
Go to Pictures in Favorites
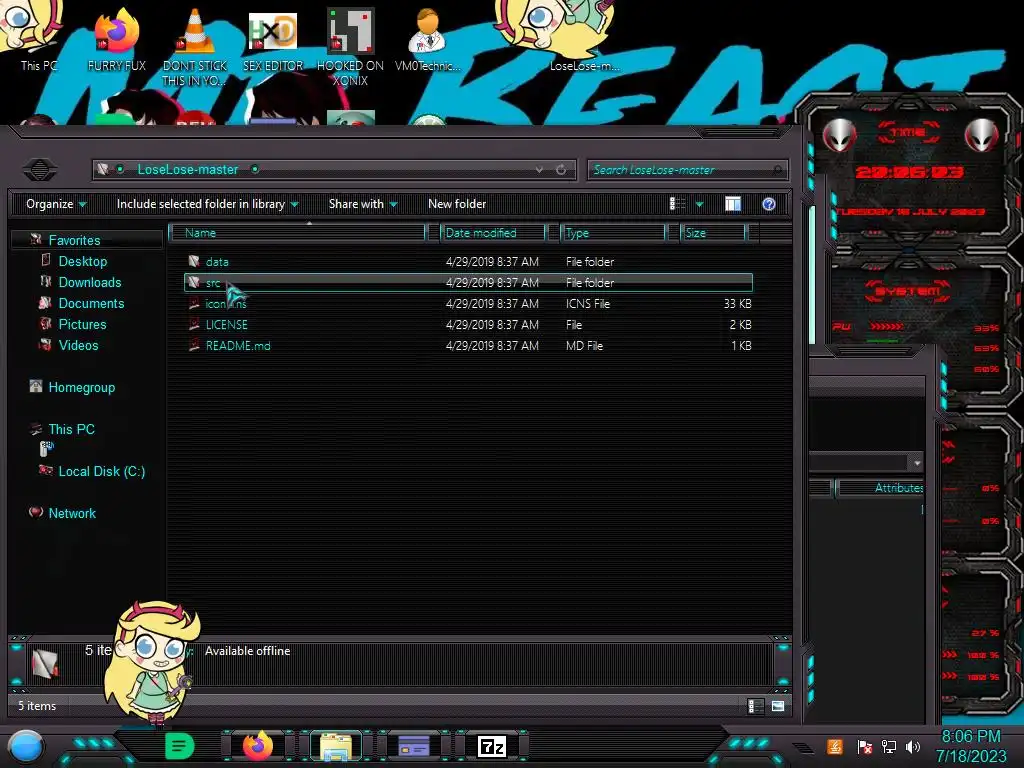click(x=82, y=324)
